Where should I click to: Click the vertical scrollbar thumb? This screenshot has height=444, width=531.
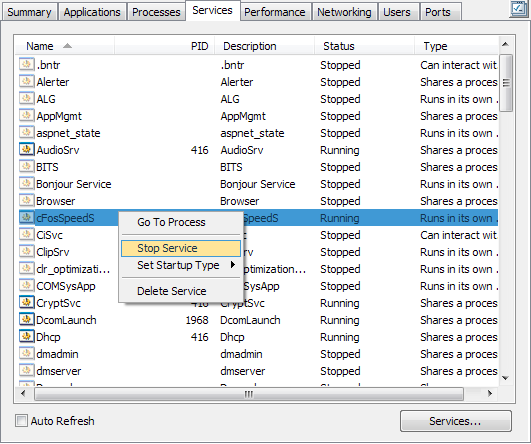click(506, 83)
